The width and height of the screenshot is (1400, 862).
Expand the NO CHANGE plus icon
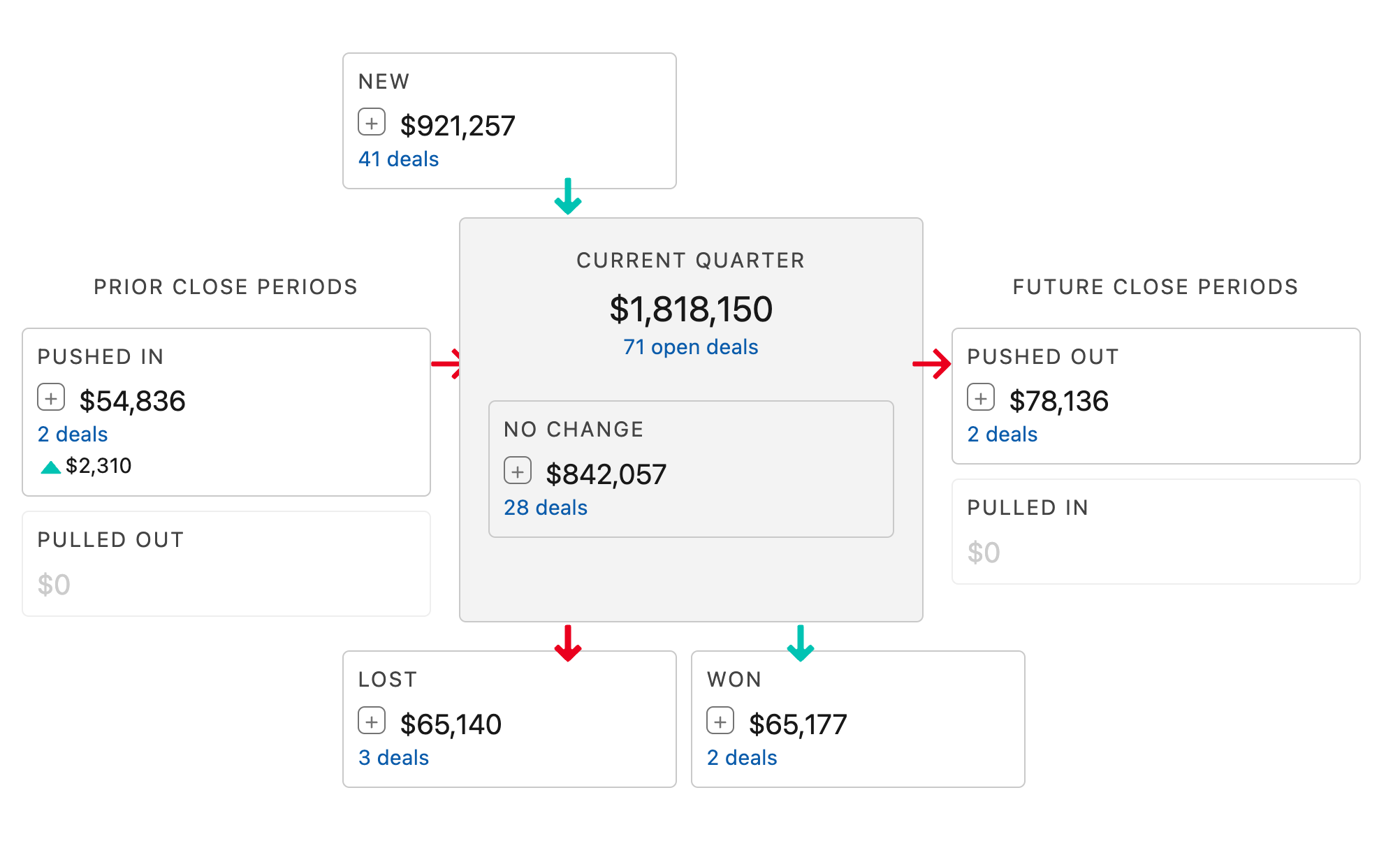518,471
